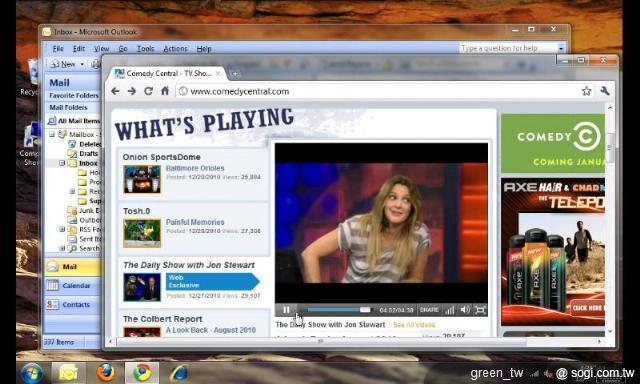Collapse the Inbox folder node
Screen dimensions: 640x384
click(x=62, y=163)
